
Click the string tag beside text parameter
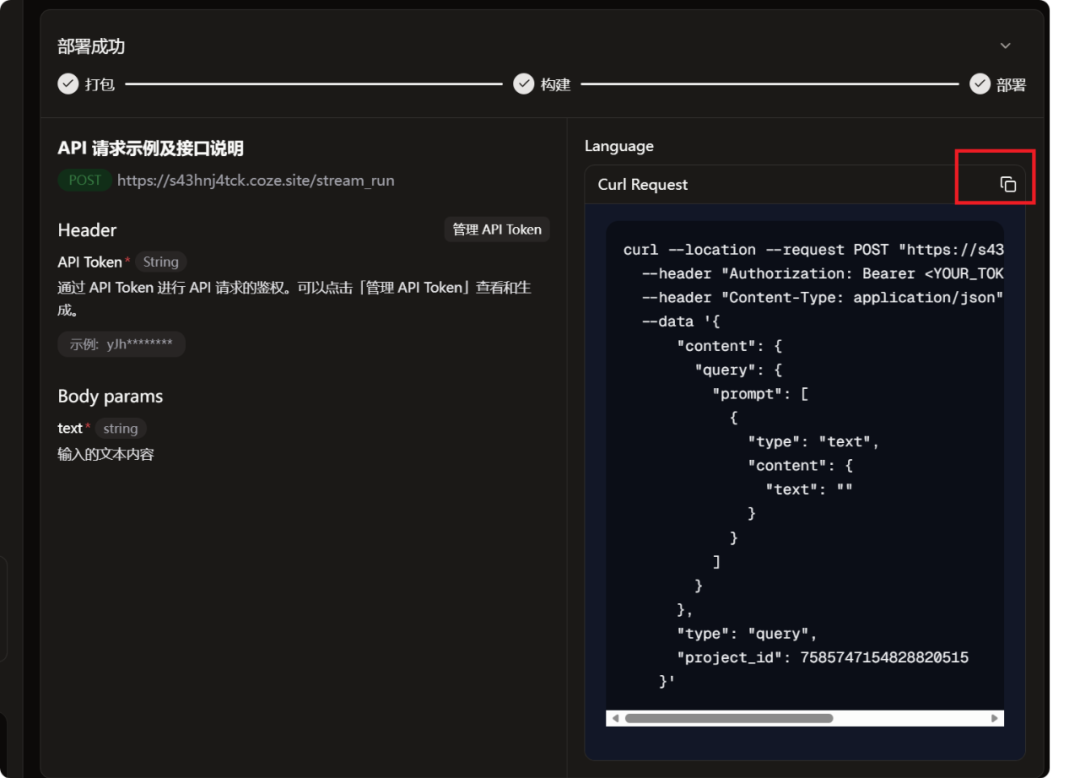pyautogui.click(x=120, y=428)
